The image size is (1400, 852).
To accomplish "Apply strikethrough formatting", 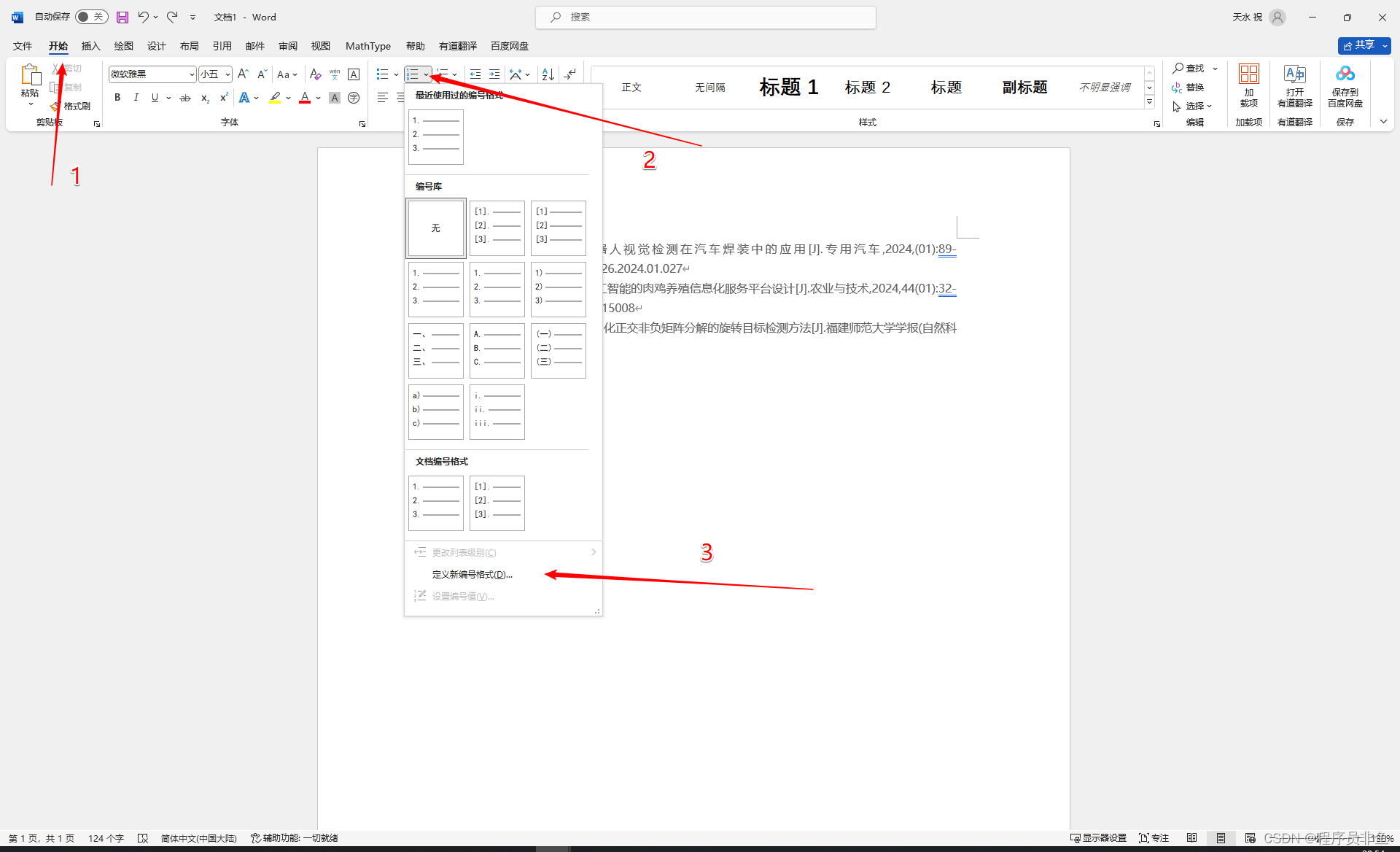I will (x=185, y=98).
